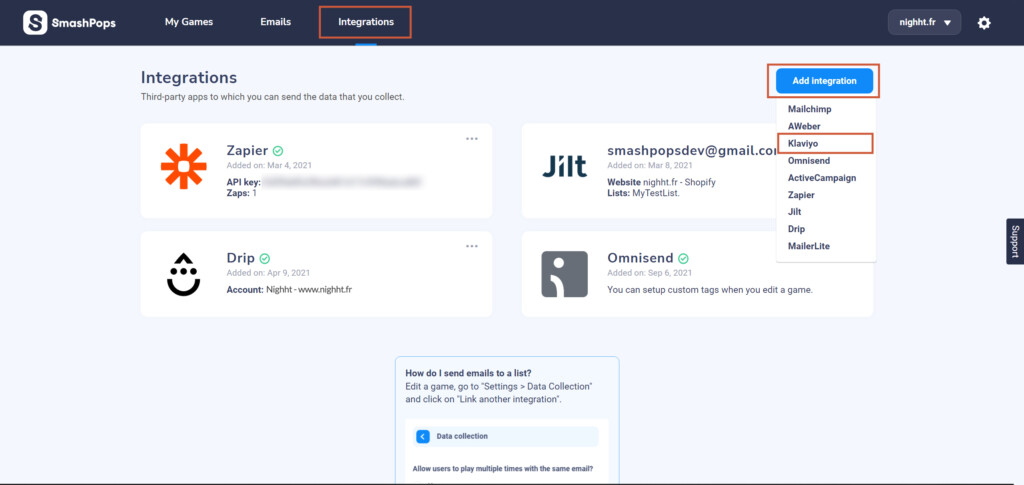Select the Integrations tab

point(366,22)
